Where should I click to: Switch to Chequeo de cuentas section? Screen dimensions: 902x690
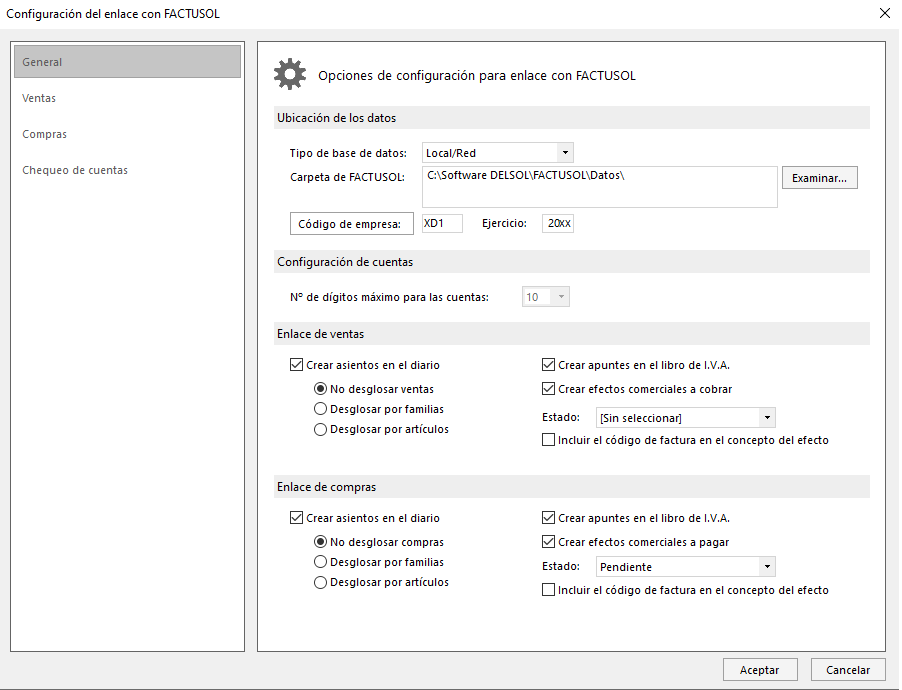pyautogui.click(x=75, y=170)
